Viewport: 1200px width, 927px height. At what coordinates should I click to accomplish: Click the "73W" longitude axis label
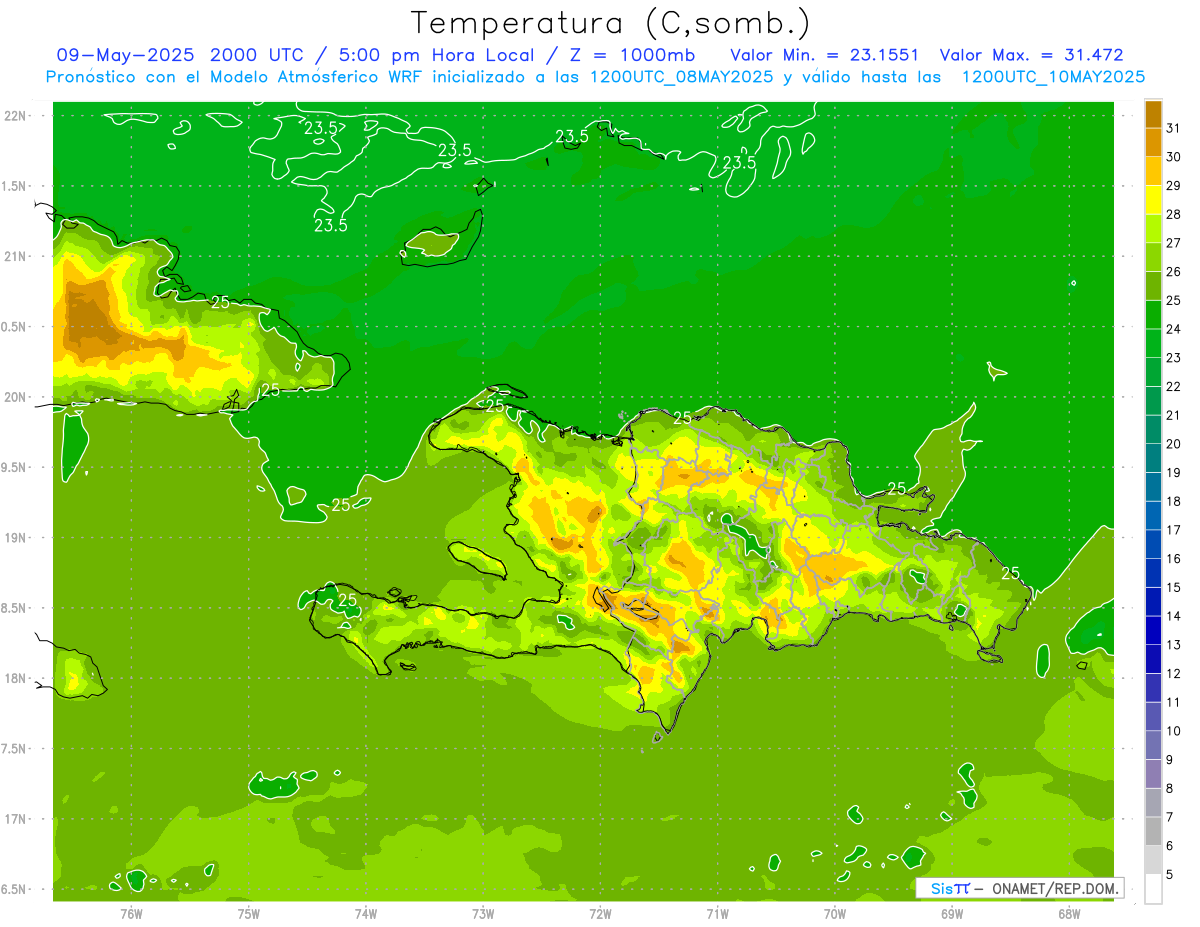click(x=483, y=913)
